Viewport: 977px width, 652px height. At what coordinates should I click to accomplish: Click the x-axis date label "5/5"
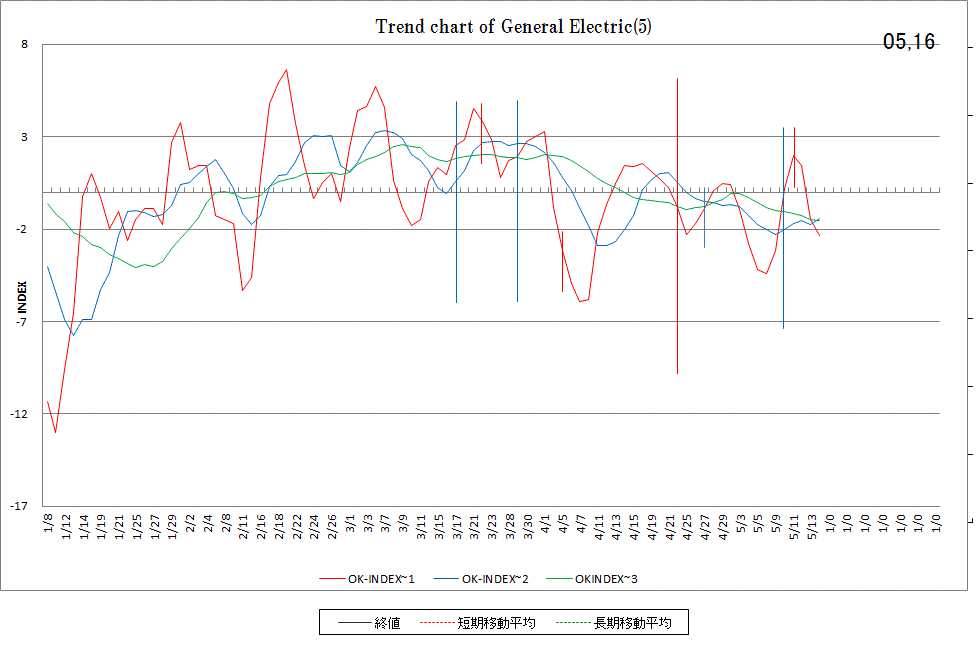click(758, 523)
